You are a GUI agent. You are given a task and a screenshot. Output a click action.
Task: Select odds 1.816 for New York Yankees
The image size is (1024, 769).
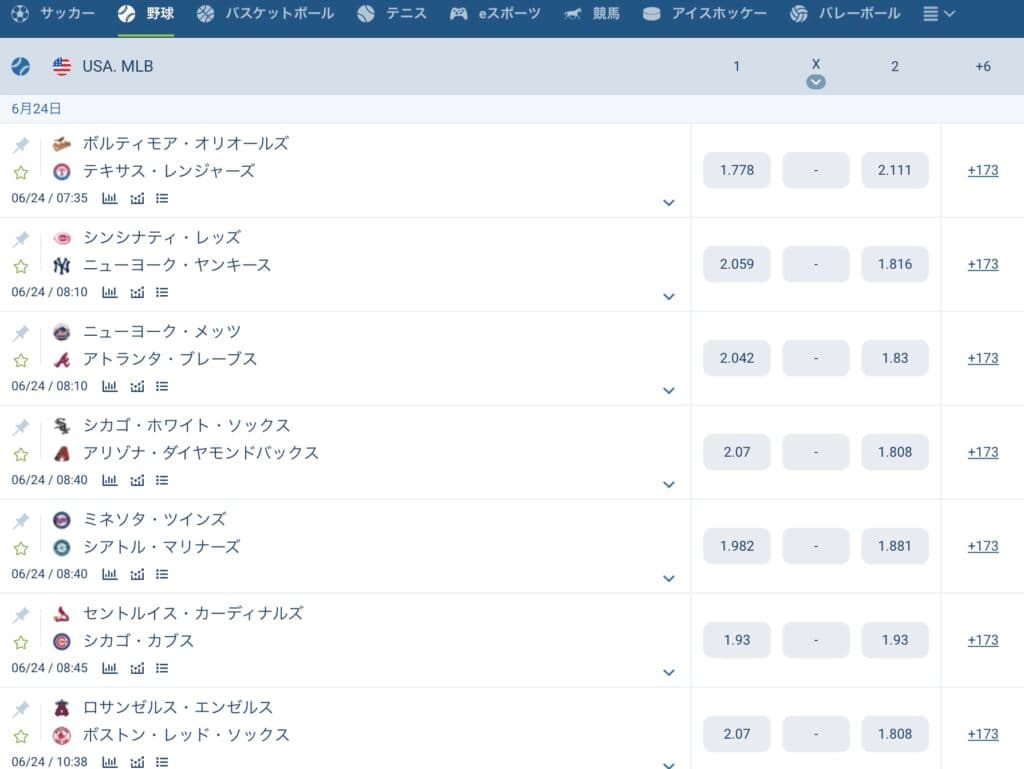895,264
